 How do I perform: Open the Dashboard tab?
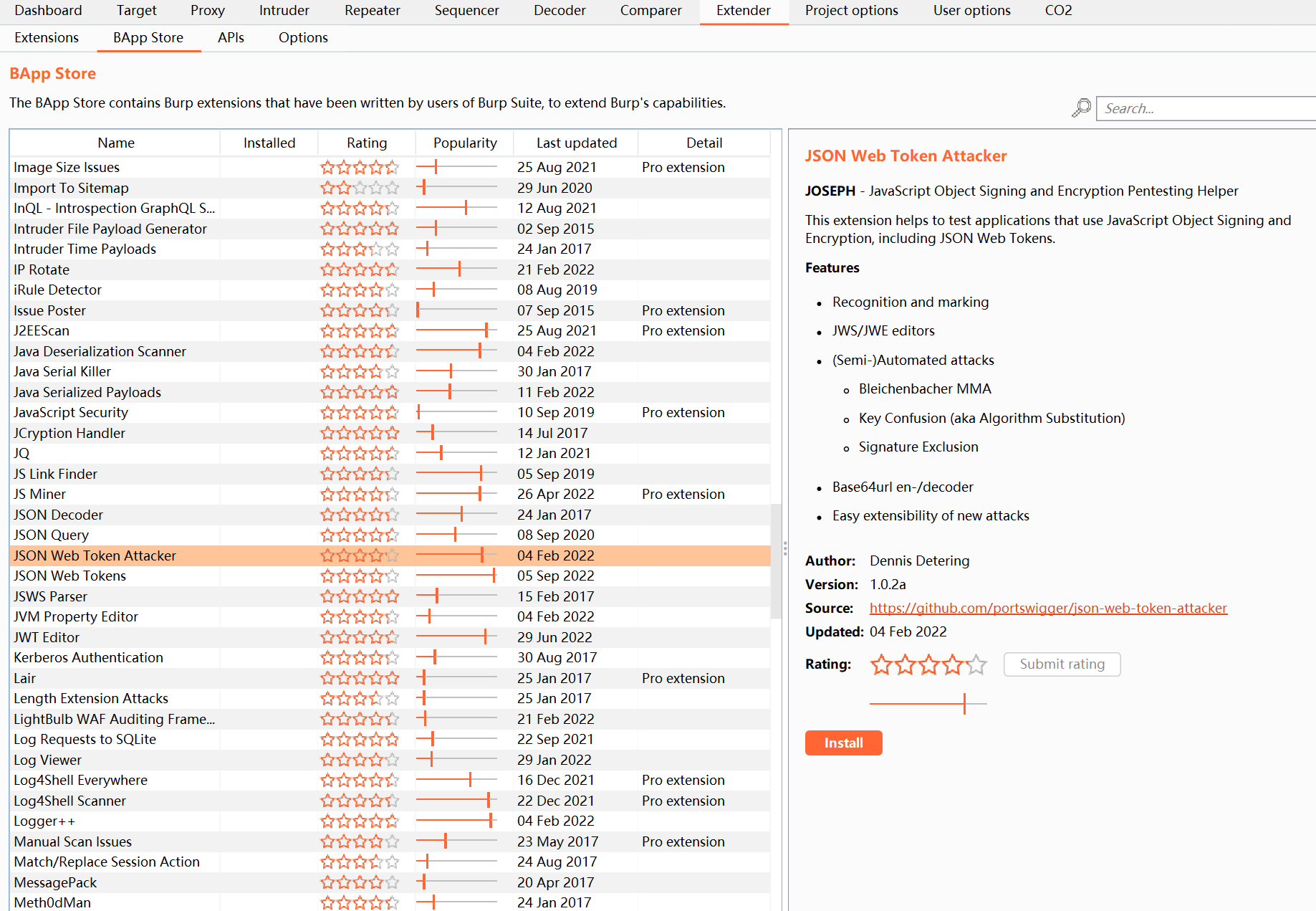48,11
